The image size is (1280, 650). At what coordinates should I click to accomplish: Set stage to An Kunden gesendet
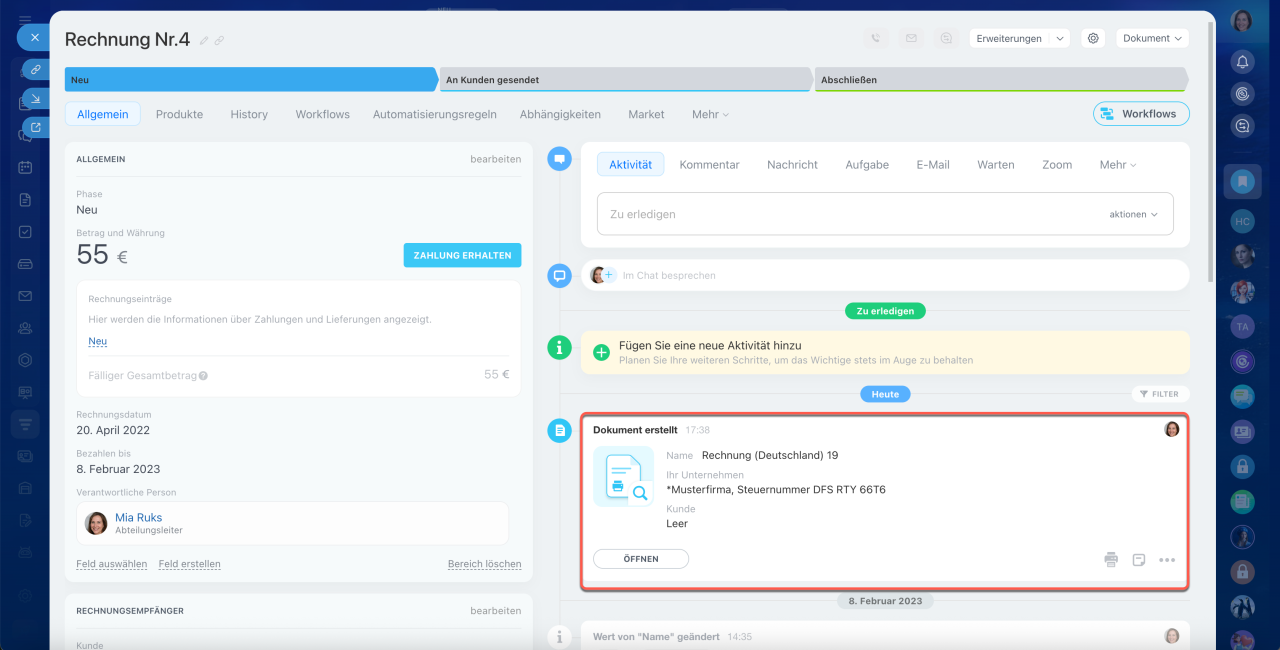625,80
